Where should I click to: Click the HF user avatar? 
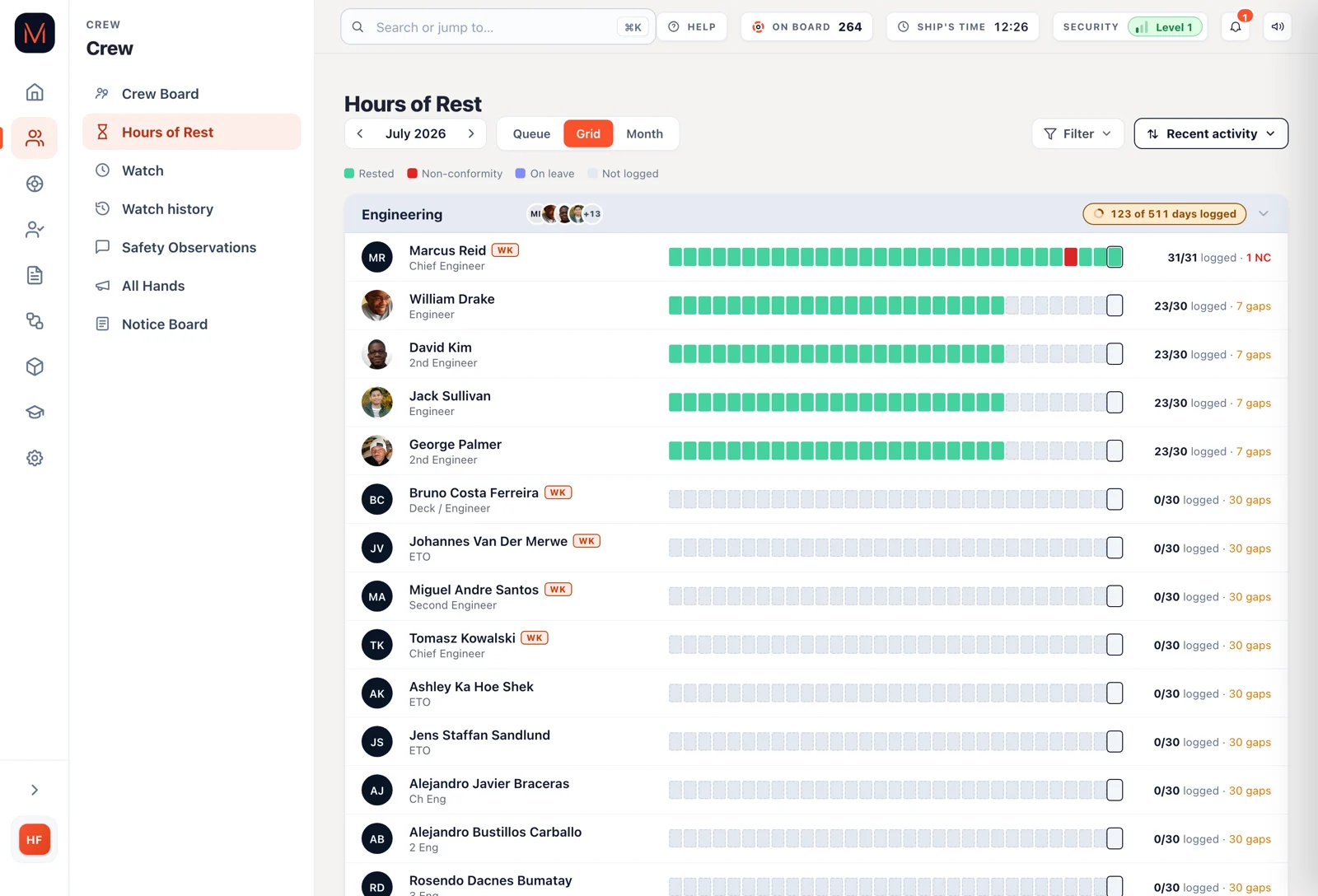[35, 840]
